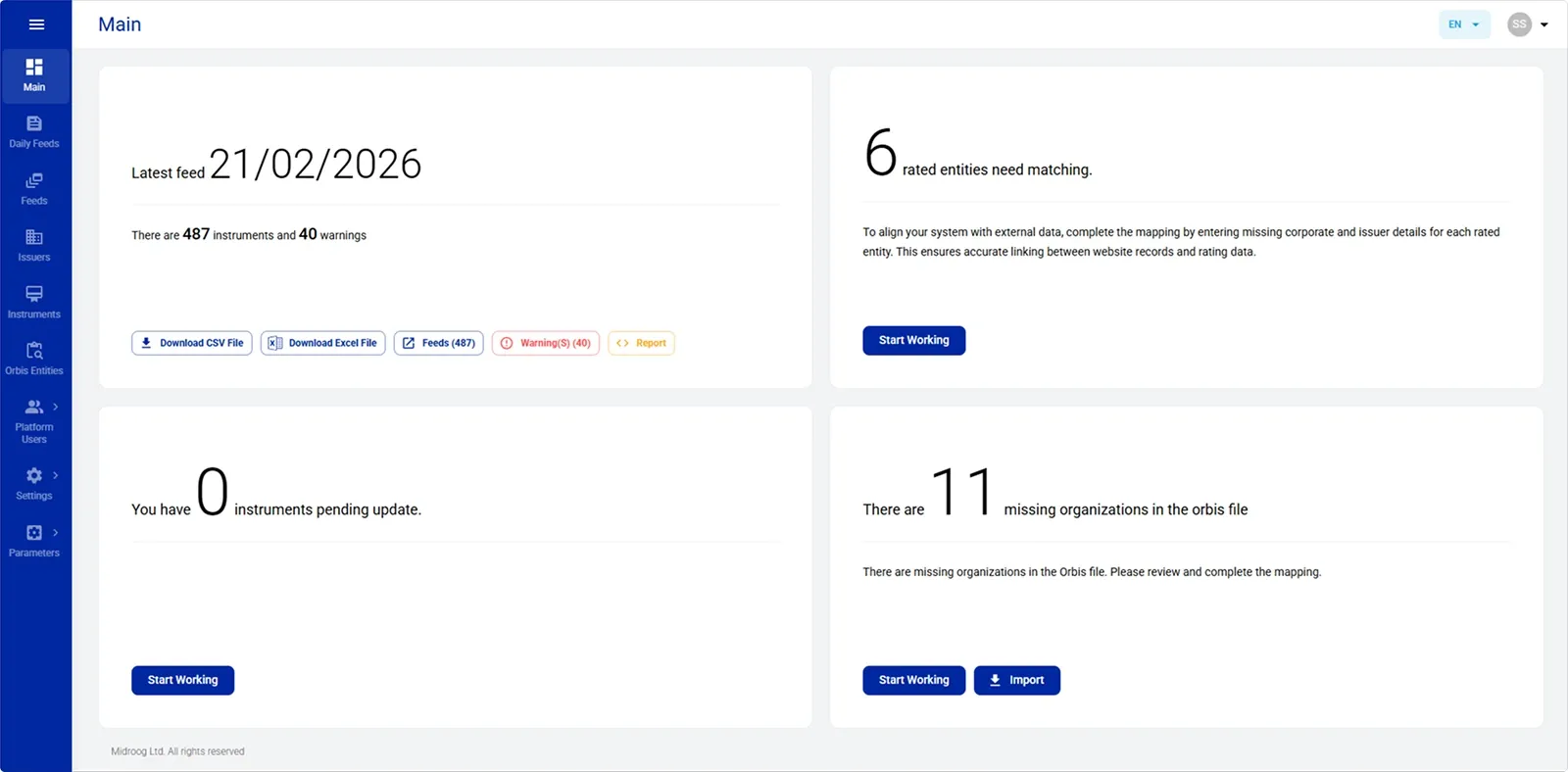Screen dimensions: 1568x772
Task: Go to Feeds sidebar icon
Action: tap(34, 188)
